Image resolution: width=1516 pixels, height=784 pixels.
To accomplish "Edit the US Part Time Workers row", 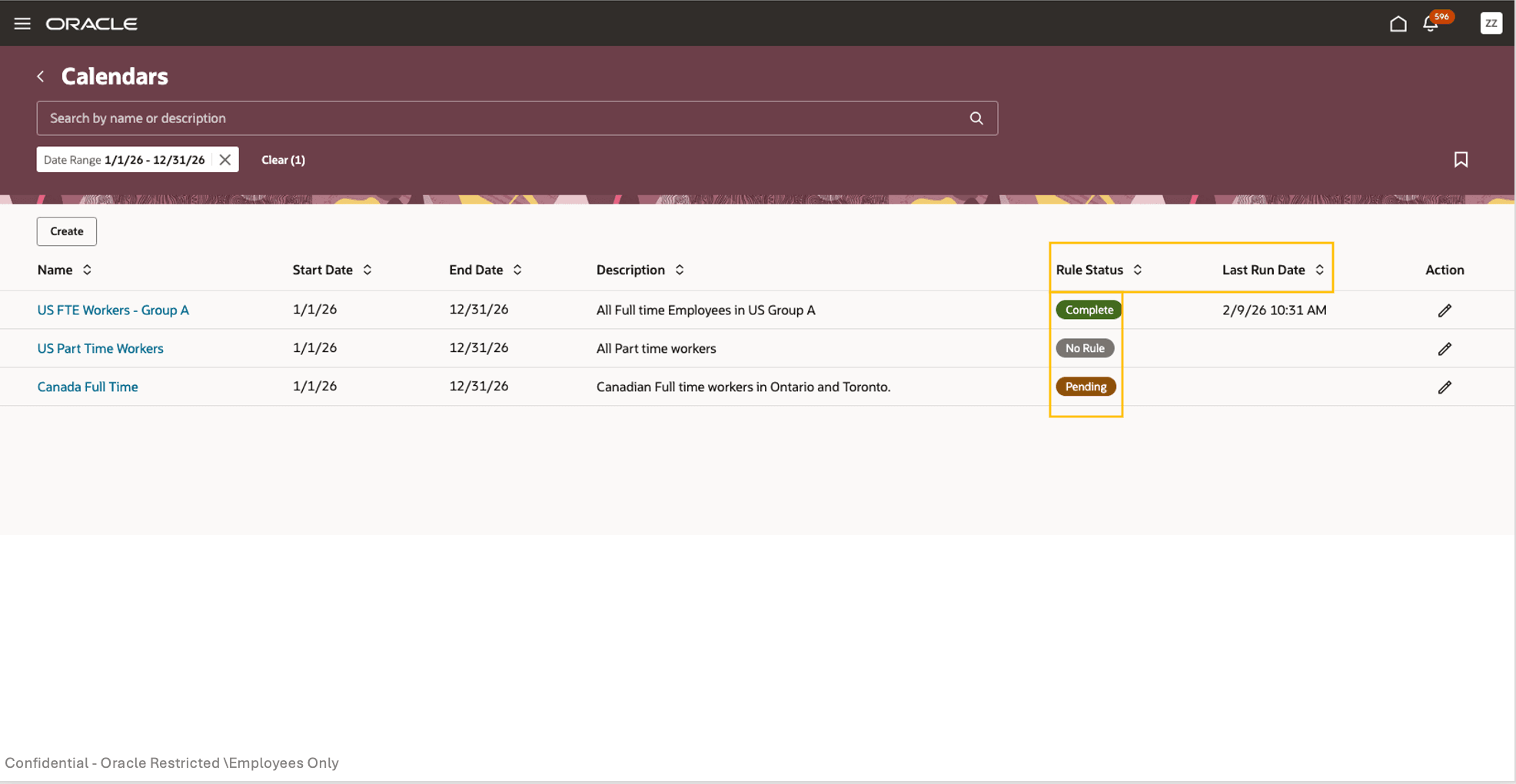I will pyautogui.click(x=1445, y=349).
